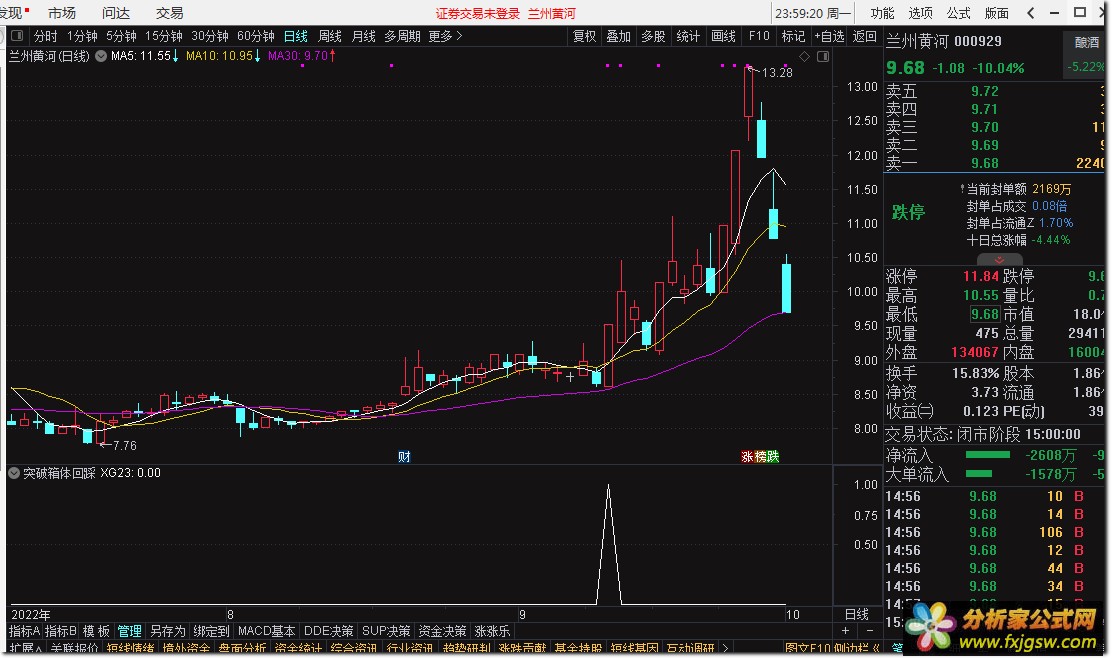
Task: Click the 统计 toolbar button
Action: [x=688, y=36]
